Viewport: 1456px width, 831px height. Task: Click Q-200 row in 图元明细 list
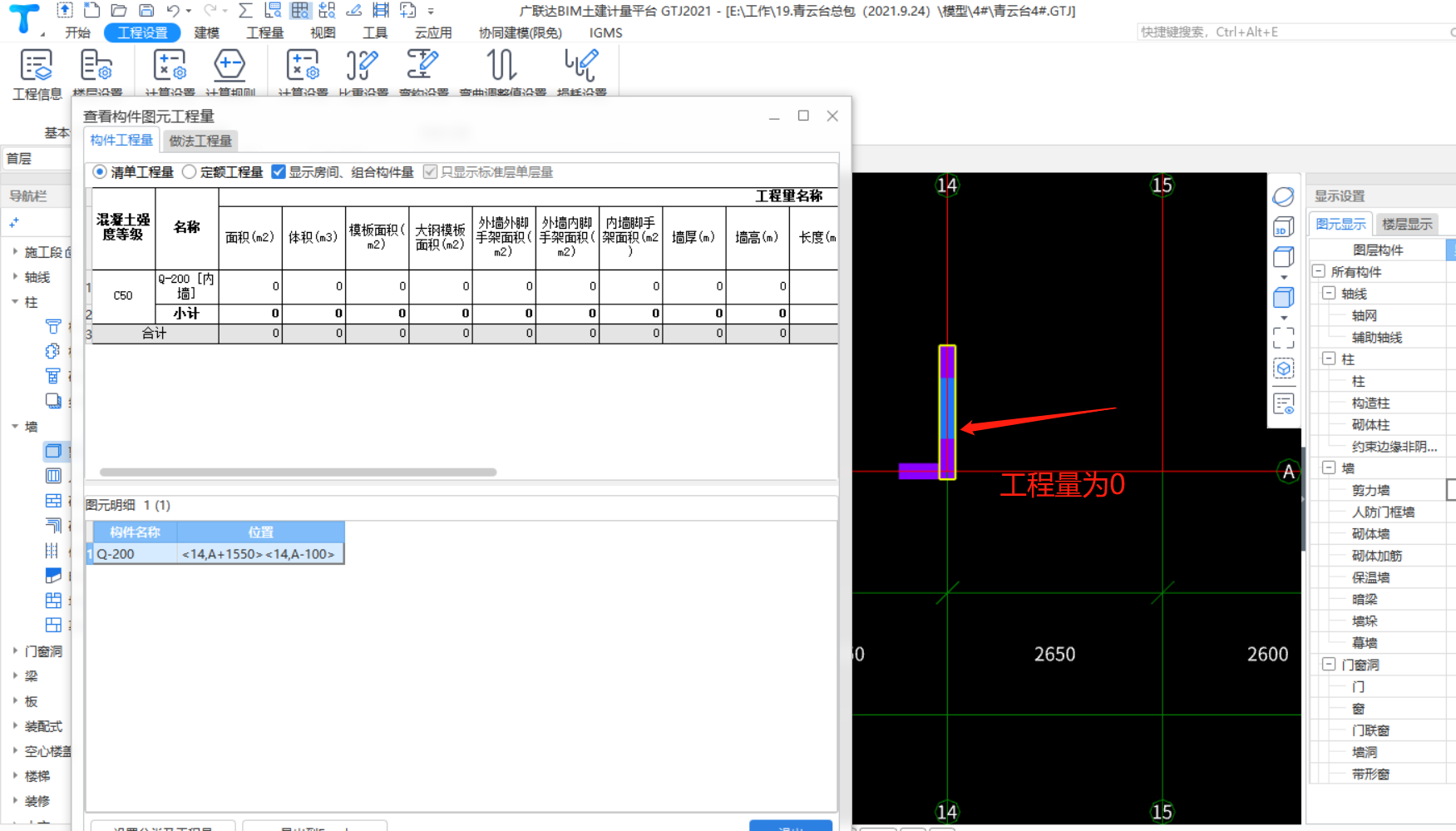(219, 554)
